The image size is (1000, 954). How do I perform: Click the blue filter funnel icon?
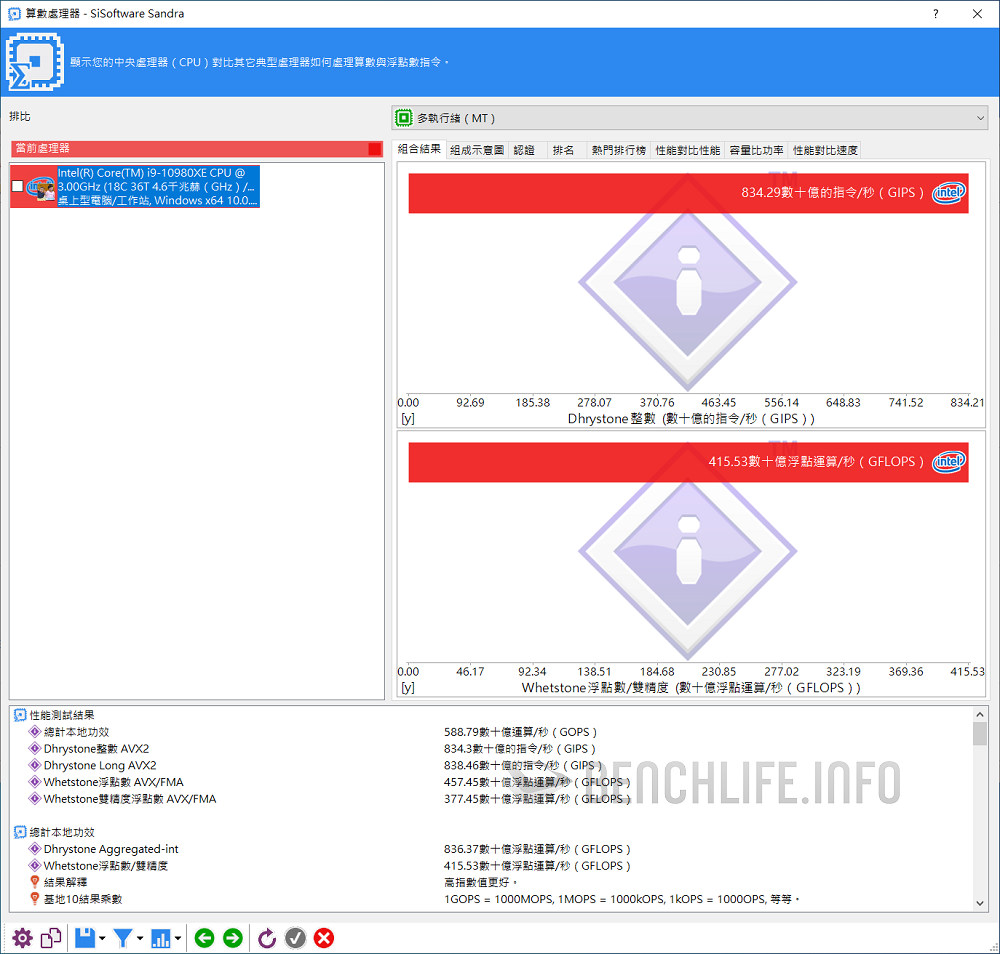(123, 938)
